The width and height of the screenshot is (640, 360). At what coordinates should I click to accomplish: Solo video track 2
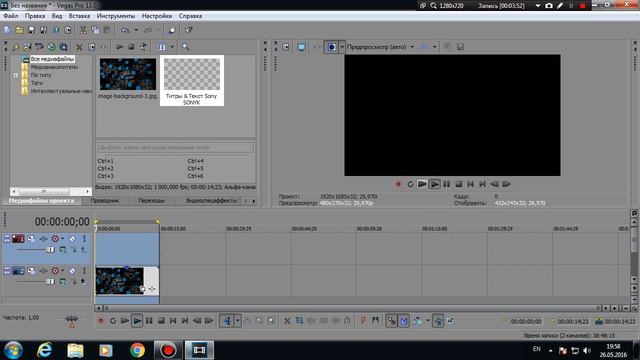point(84,271)
